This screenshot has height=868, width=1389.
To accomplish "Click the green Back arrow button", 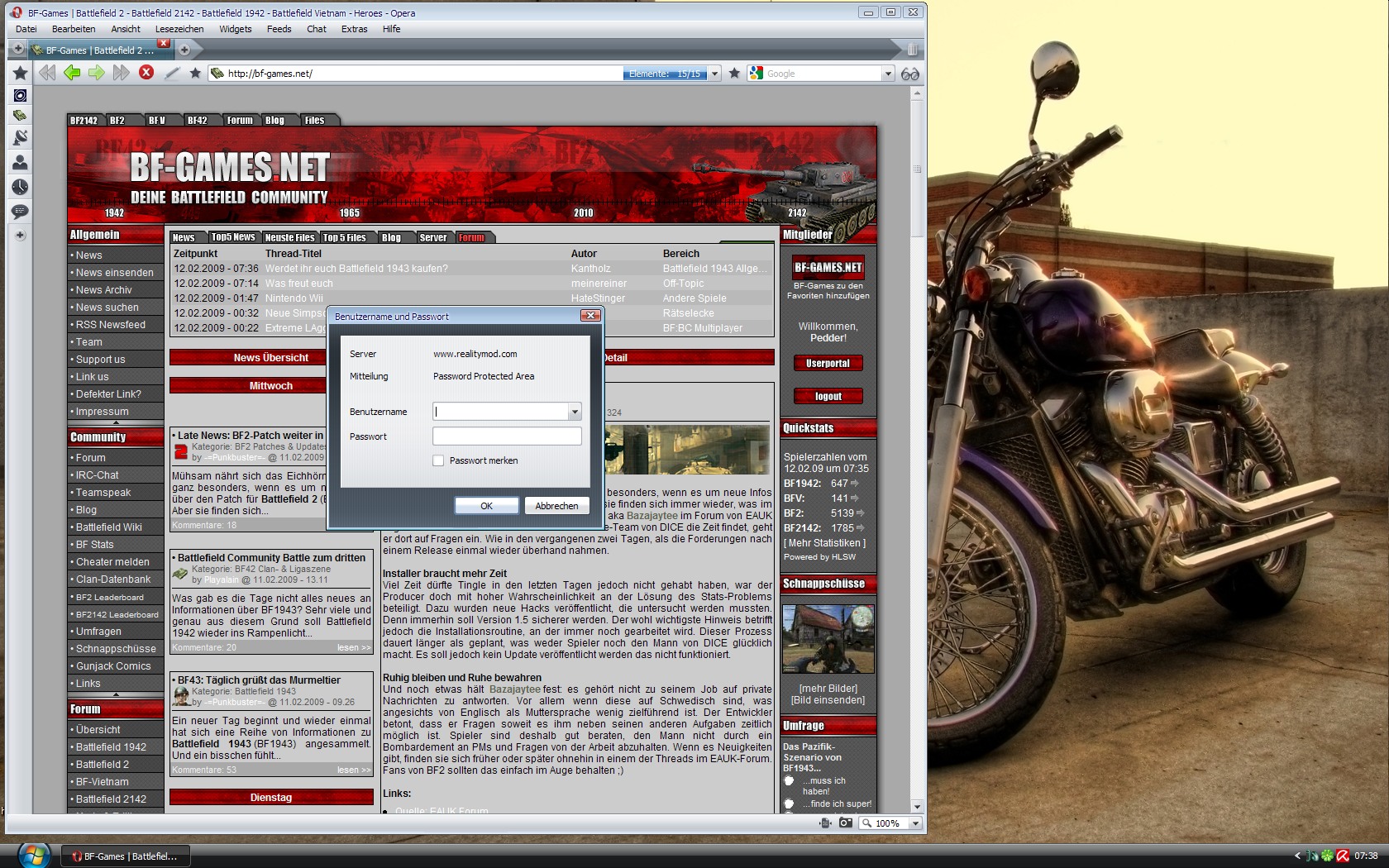I will tap(72, 73).
